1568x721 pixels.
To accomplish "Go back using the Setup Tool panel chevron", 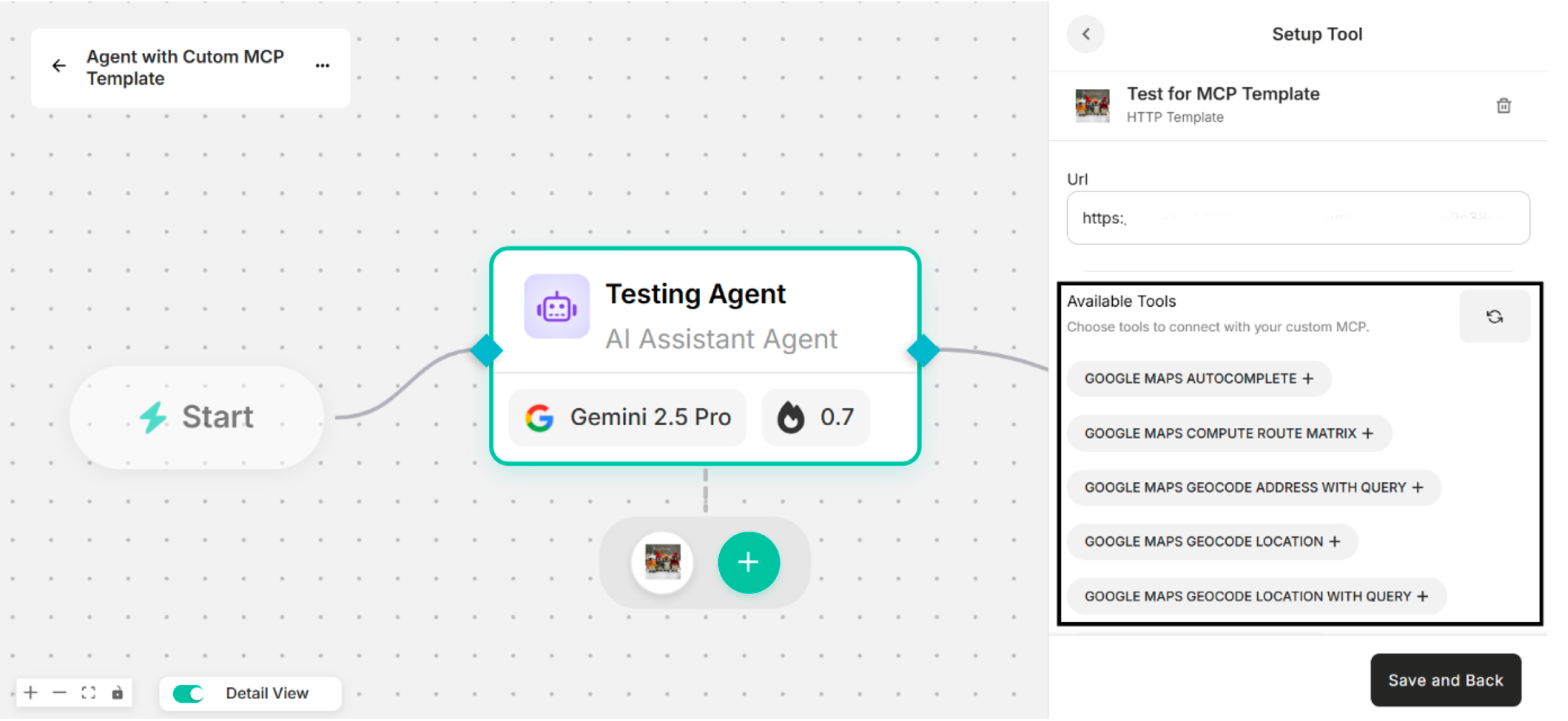I will 1086,34.
